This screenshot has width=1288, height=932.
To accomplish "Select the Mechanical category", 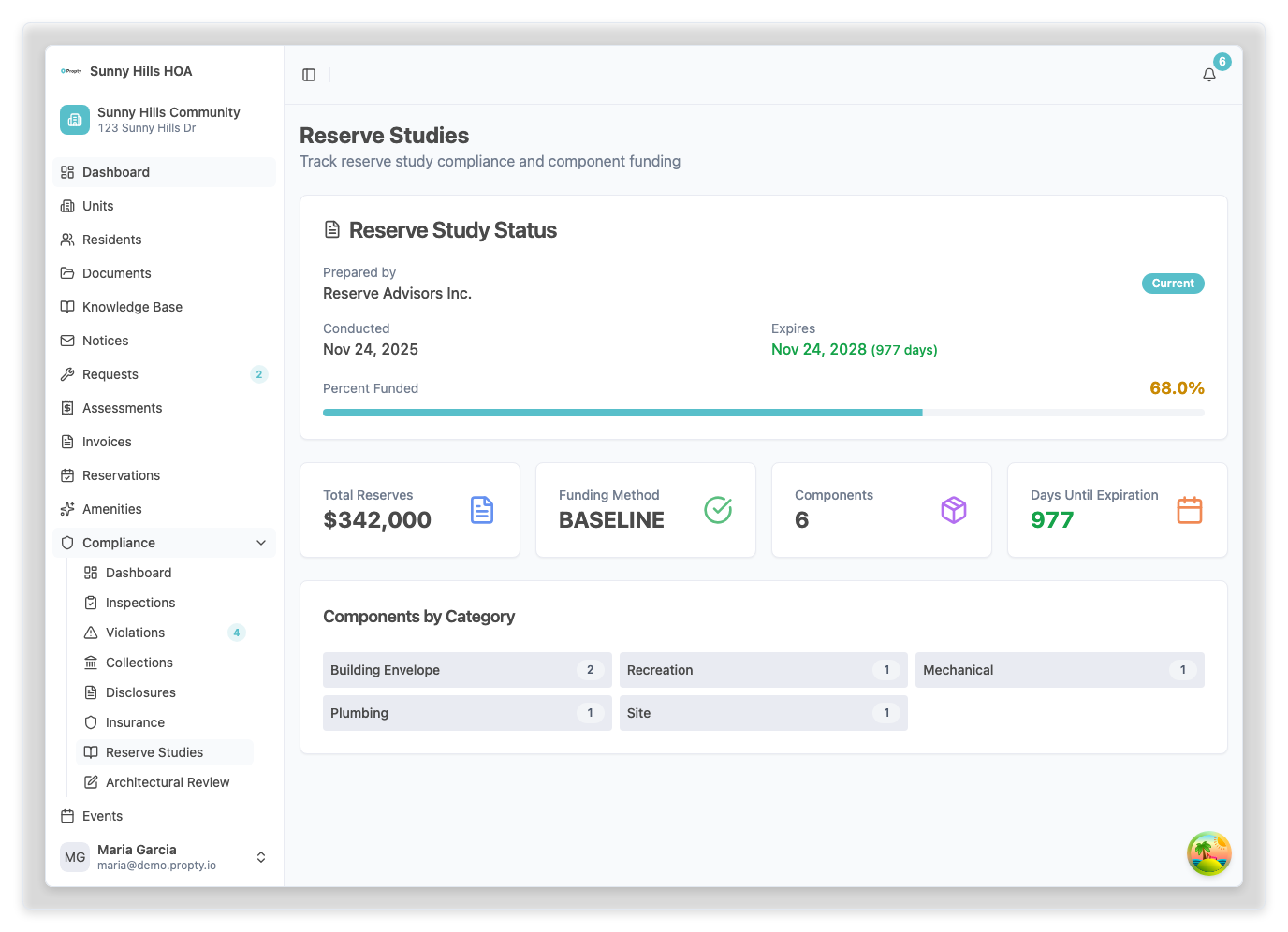I will (1059, 670).
